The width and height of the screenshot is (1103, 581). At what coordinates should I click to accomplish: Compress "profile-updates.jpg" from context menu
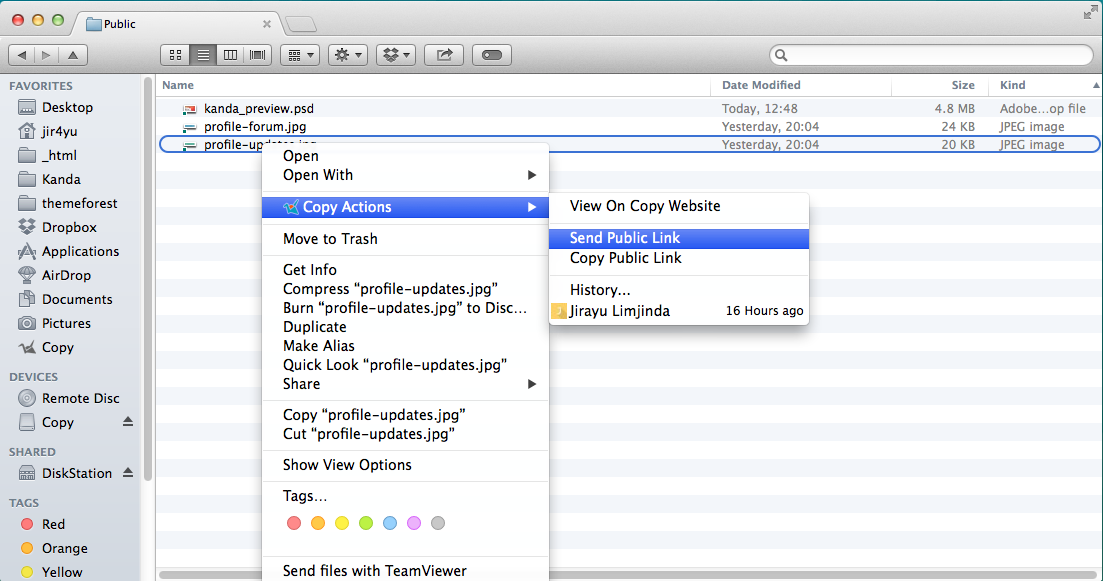[405, 289]
